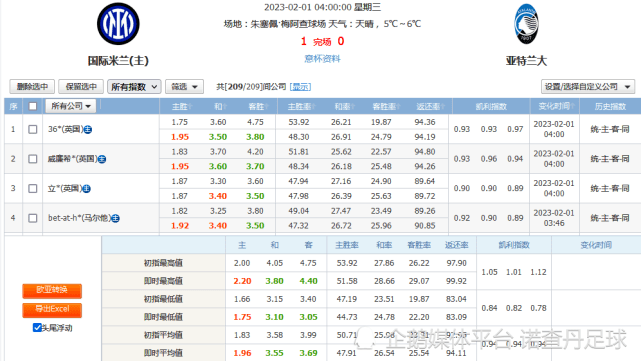Click the 保留选中 button
Viewport: 641px width, 361px height.
point(81,87)
